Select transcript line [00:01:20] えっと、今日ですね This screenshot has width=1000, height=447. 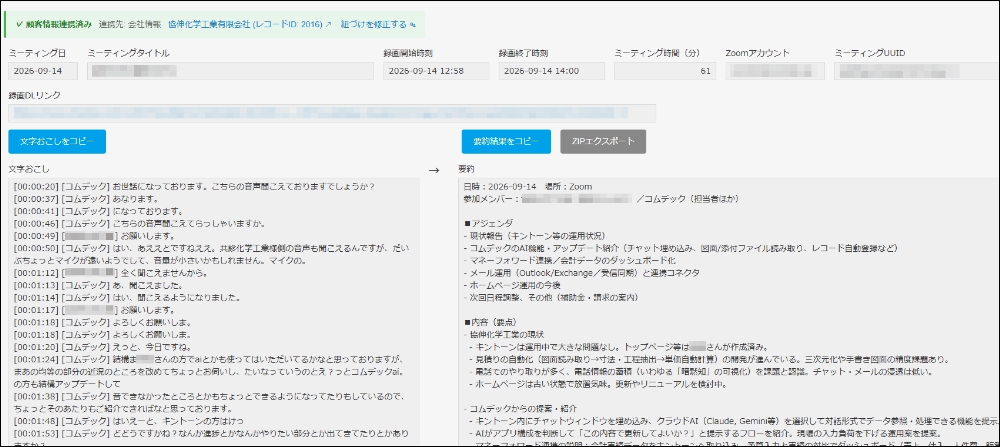101,347
